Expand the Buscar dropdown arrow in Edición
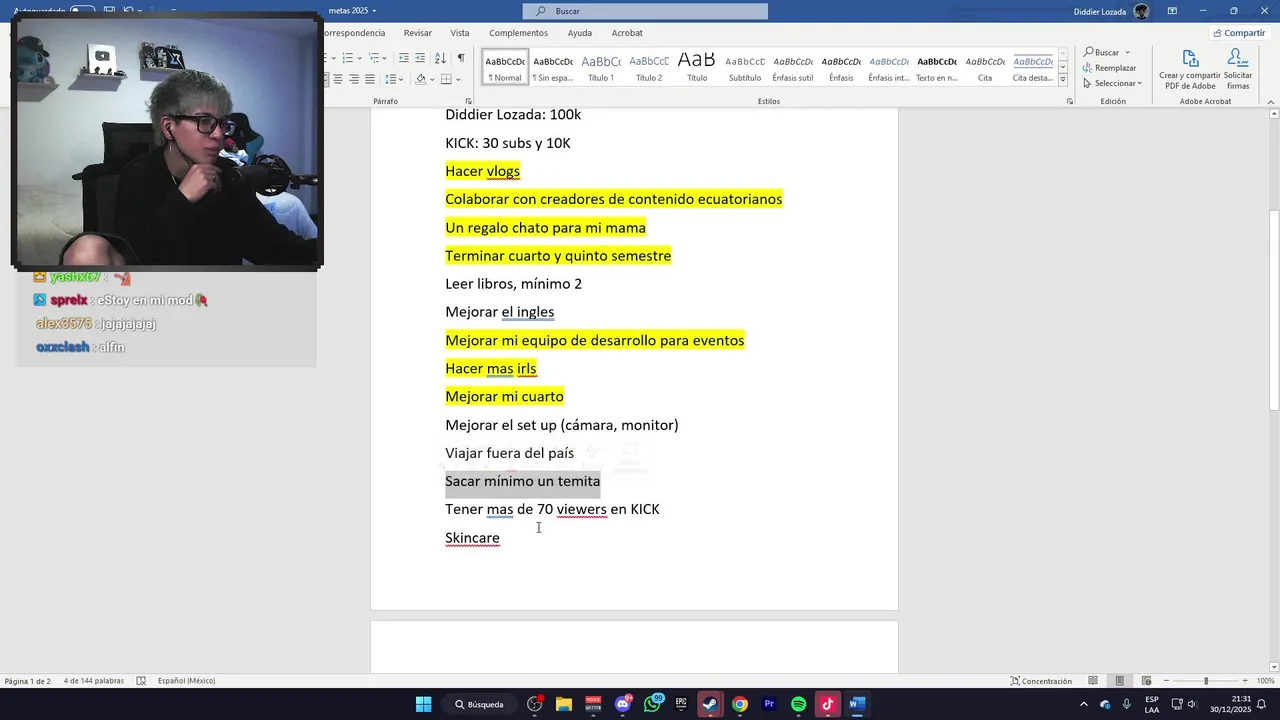Viewport: 1280px width, 720px height. pos(1127,53)
